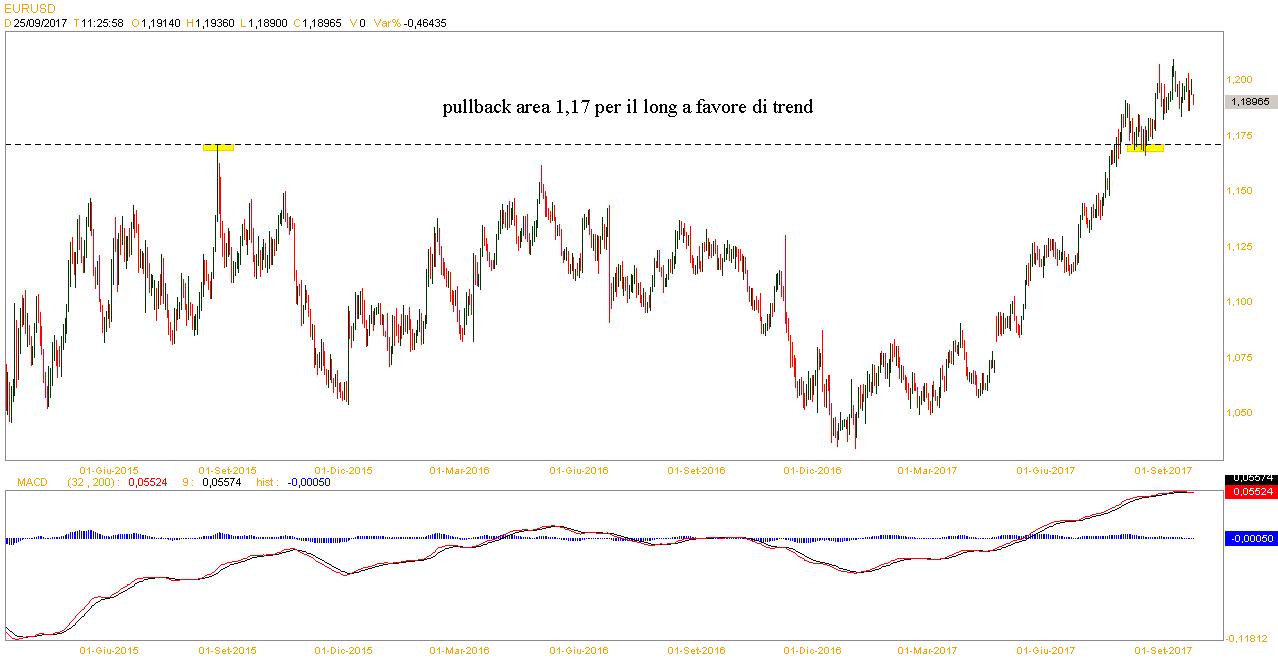
Task: Select the dashed horizontal 1,17 level line
Action: tap(612, 144)
